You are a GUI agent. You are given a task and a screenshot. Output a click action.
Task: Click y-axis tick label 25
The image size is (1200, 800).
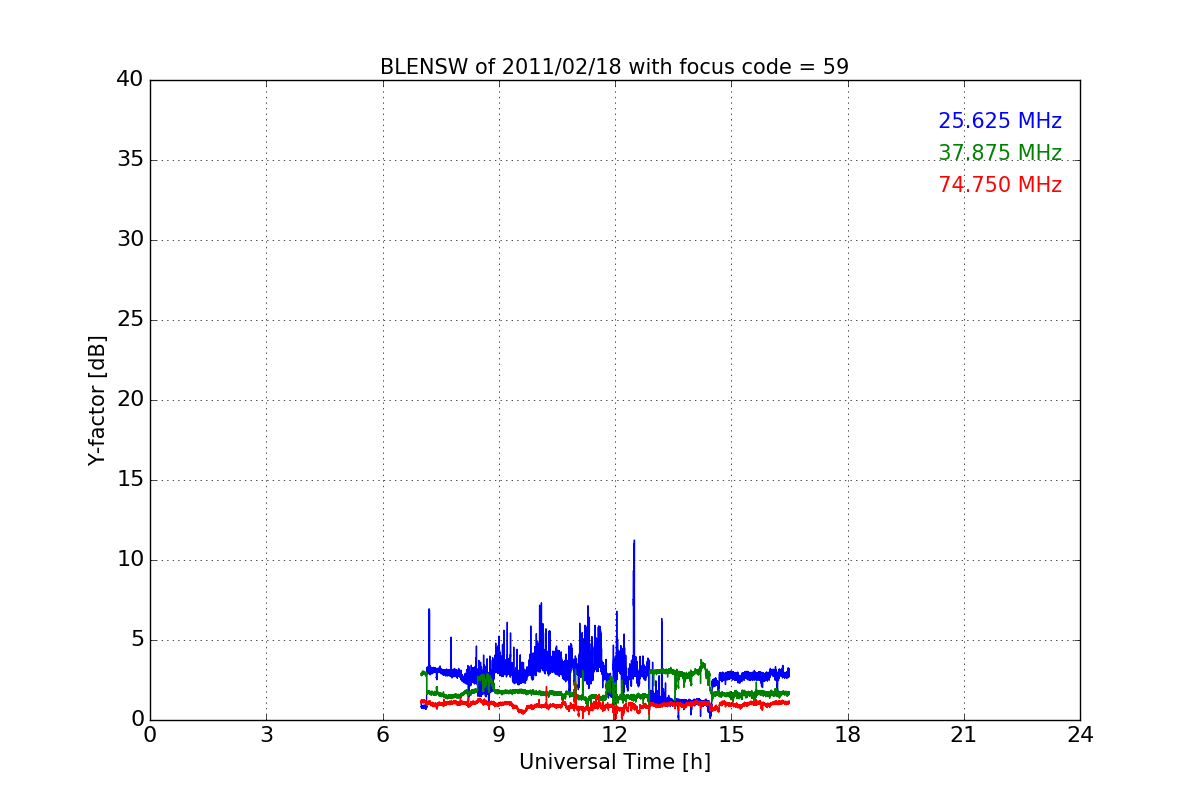[130, 320]
